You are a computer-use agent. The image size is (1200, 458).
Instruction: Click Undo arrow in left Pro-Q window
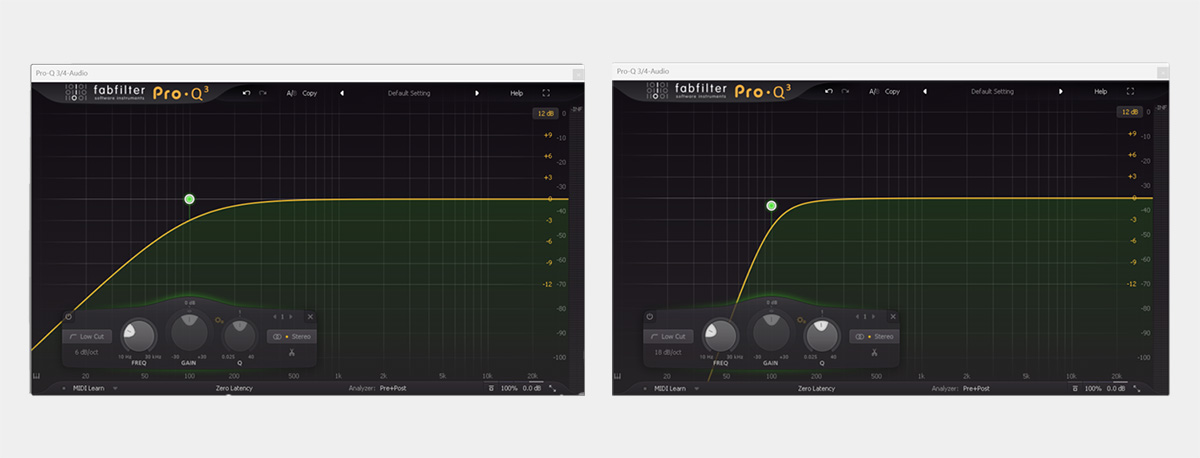coord(247,92)
